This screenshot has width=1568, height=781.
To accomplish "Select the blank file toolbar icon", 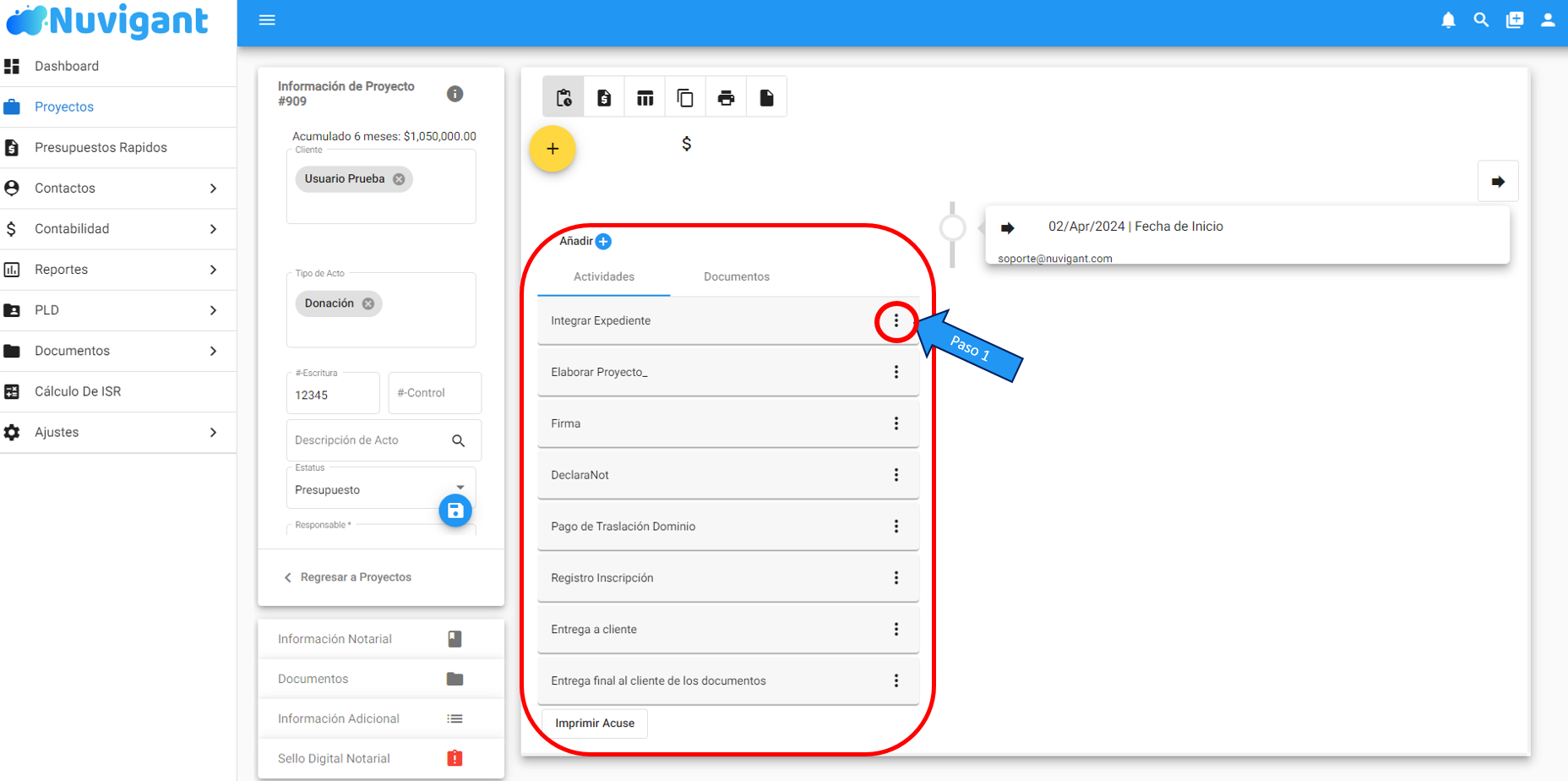I will click(766, 97).
